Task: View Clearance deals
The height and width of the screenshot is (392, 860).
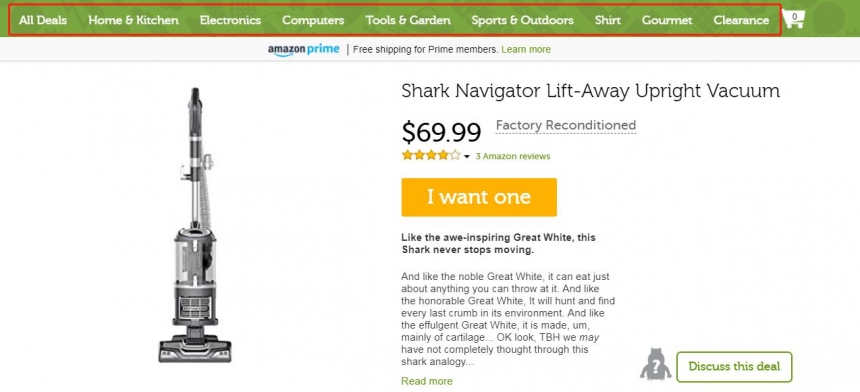Action: [x=741, y=20]
